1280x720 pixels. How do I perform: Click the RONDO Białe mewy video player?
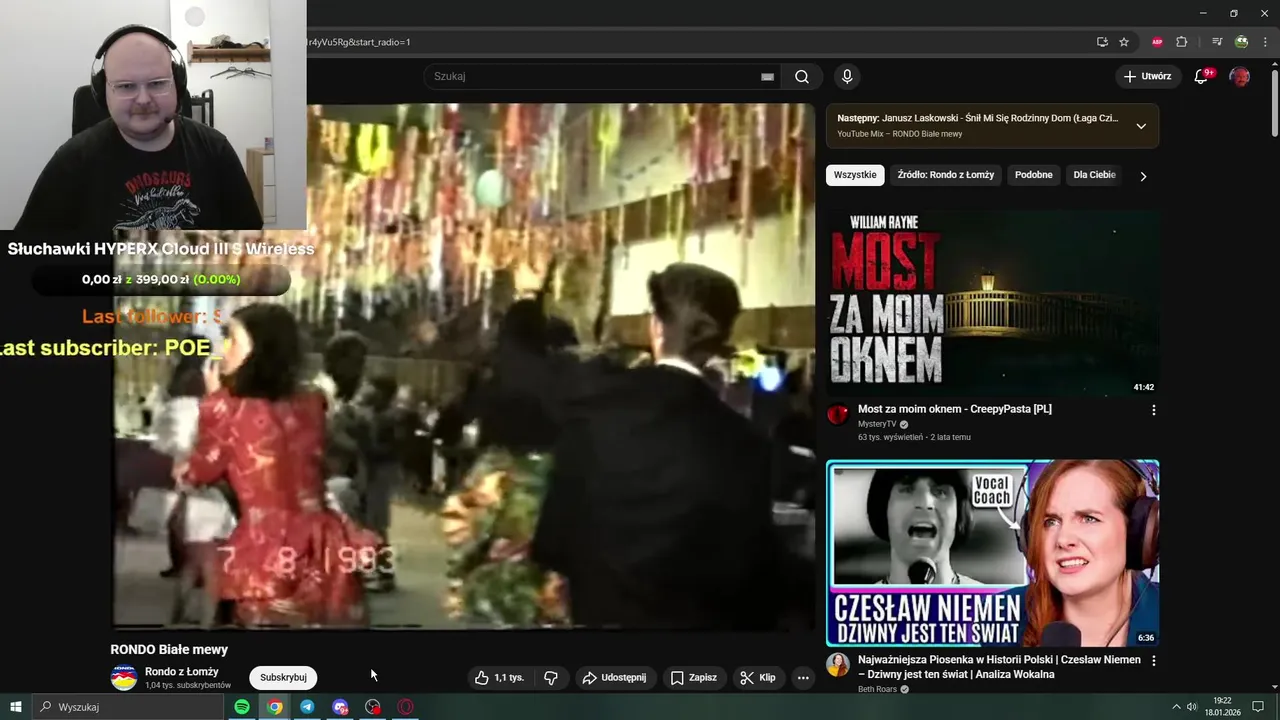click(462, 366)
